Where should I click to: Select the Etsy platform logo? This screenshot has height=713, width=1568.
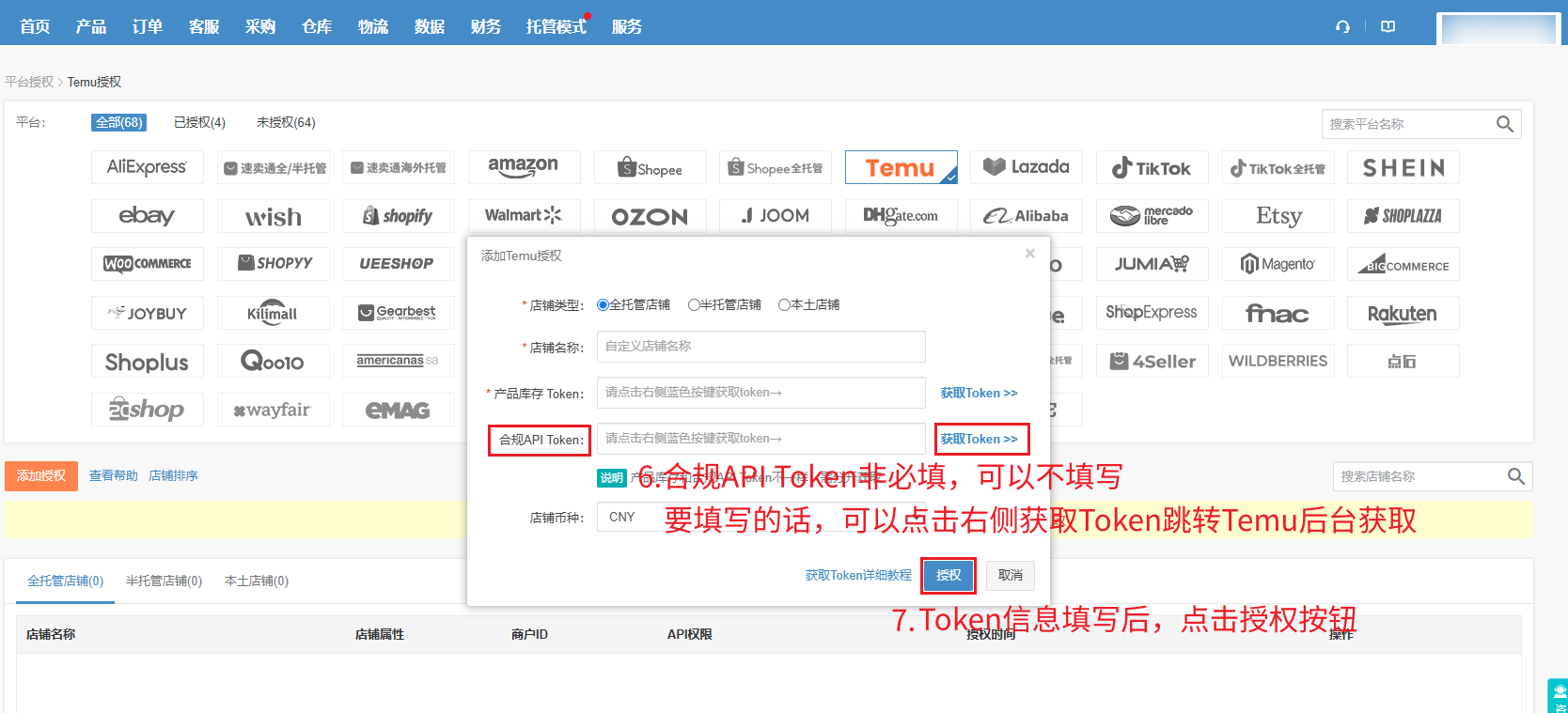pos(1278,216)
